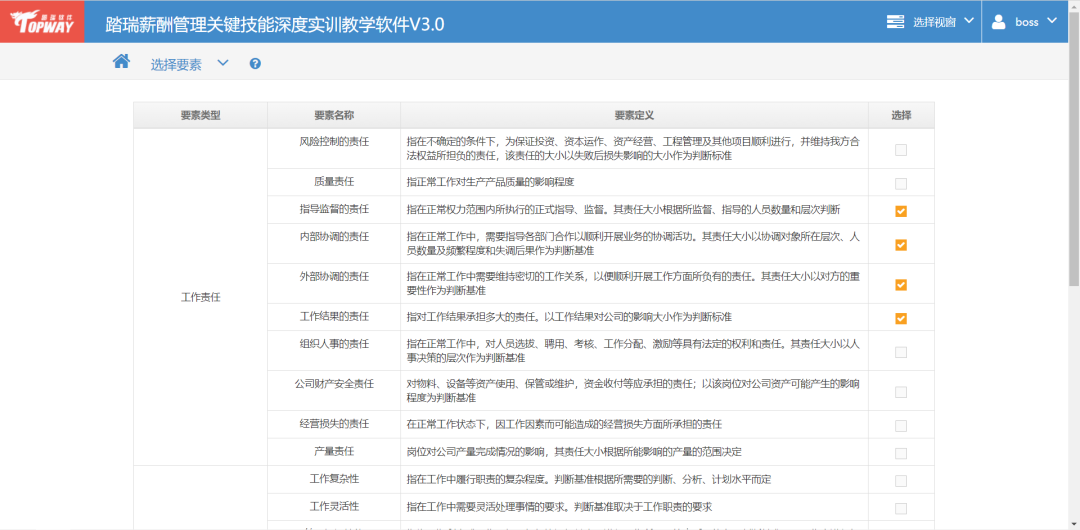Expand the 选择要素 chevron dropdown
The width and height of the screenshot is (1080, 530).
pyautogui.click(x=223, y=63)
